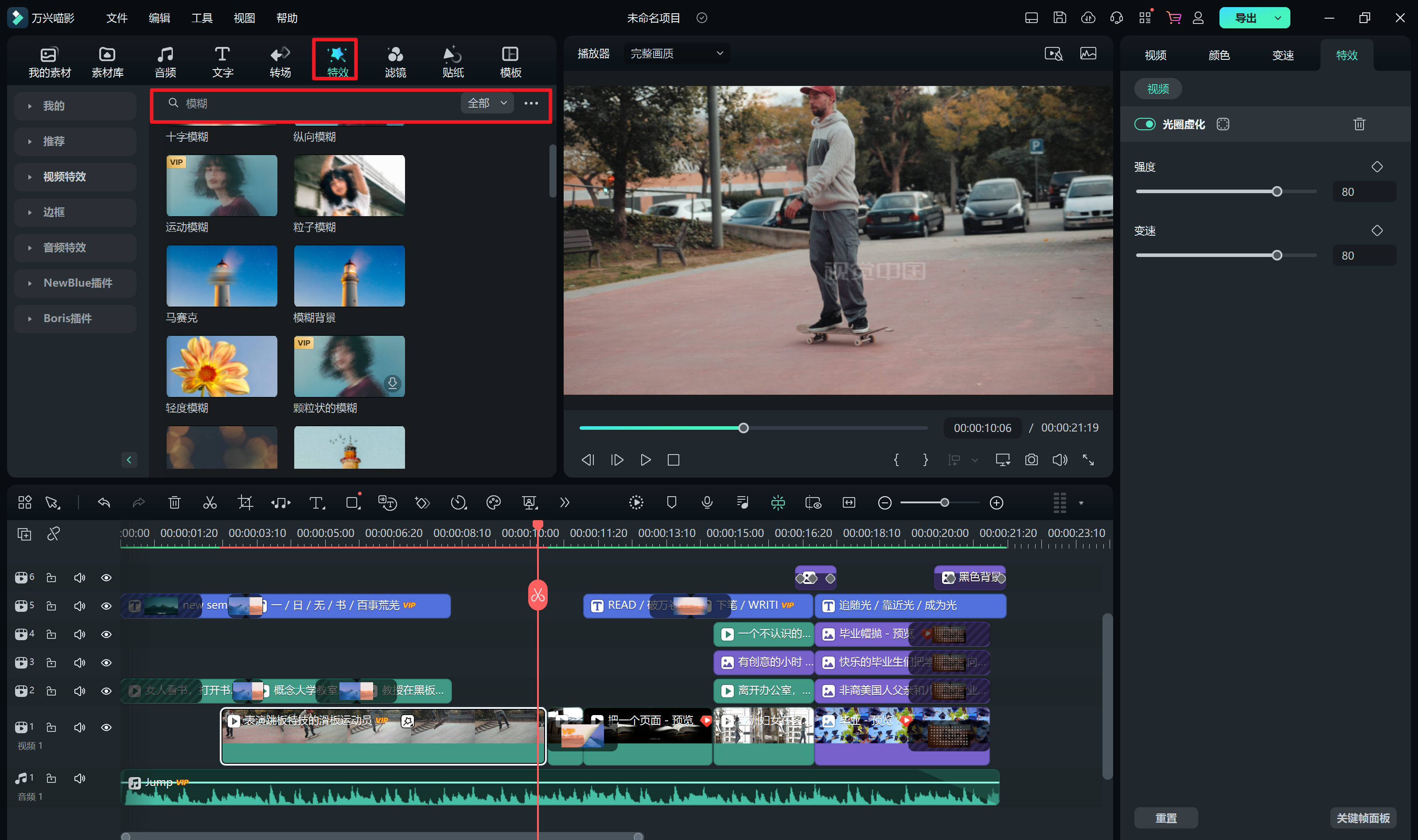
Task: Click the add text tool in timeline toolbar
Action: tap(316, 503)
